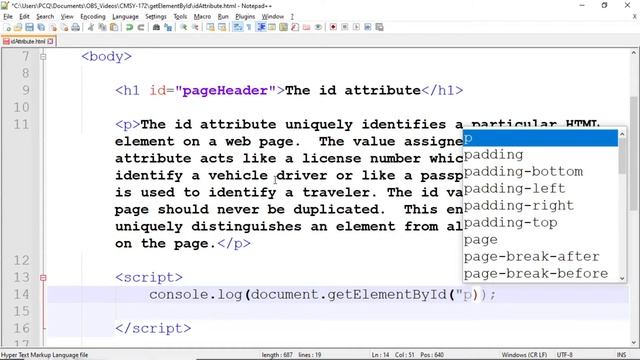Open the Plugins menu
This screenshot has width=640, height=360.
tap(245, 17)
